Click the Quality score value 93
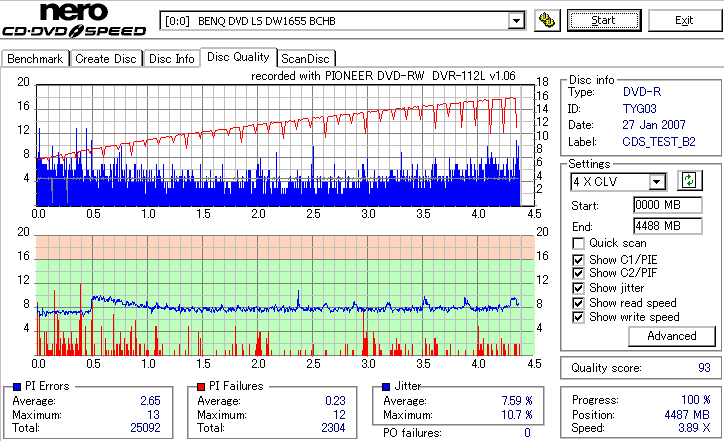This screenshot has height=441, width=724. (704, 368)
